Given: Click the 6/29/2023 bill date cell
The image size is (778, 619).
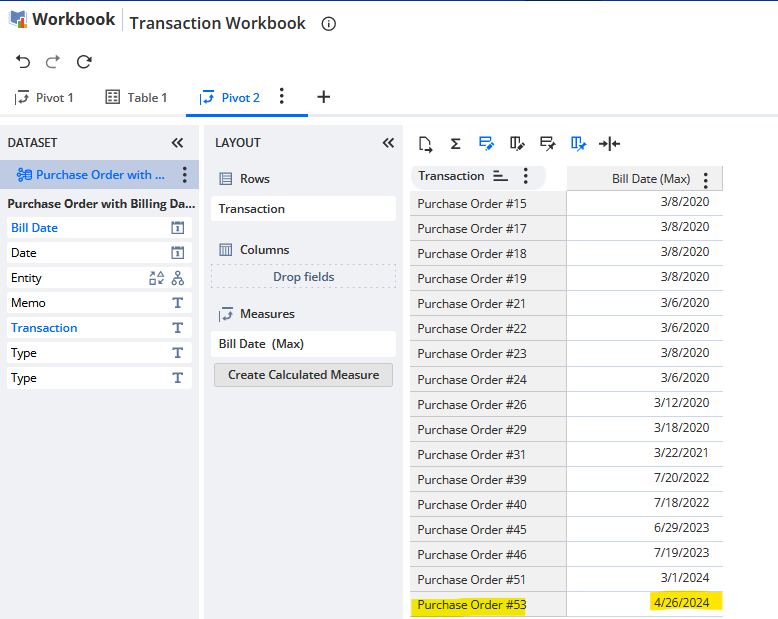Looking at the screenshot, I should (645, 528).
